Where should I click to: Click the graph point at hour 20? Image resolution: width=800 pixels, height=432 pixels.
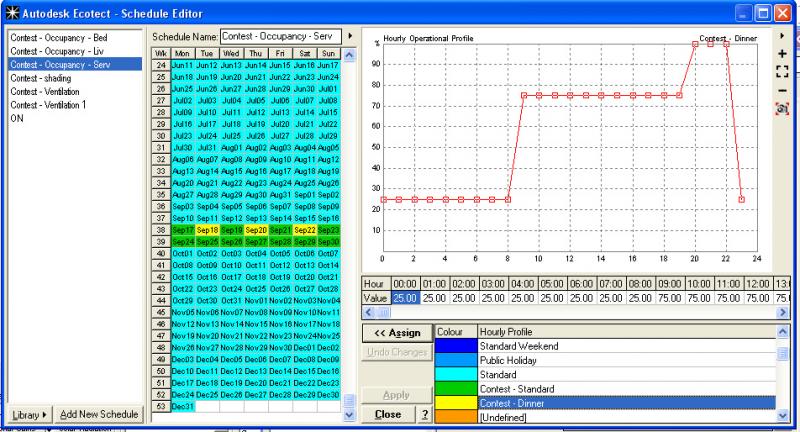coord(695,44)
